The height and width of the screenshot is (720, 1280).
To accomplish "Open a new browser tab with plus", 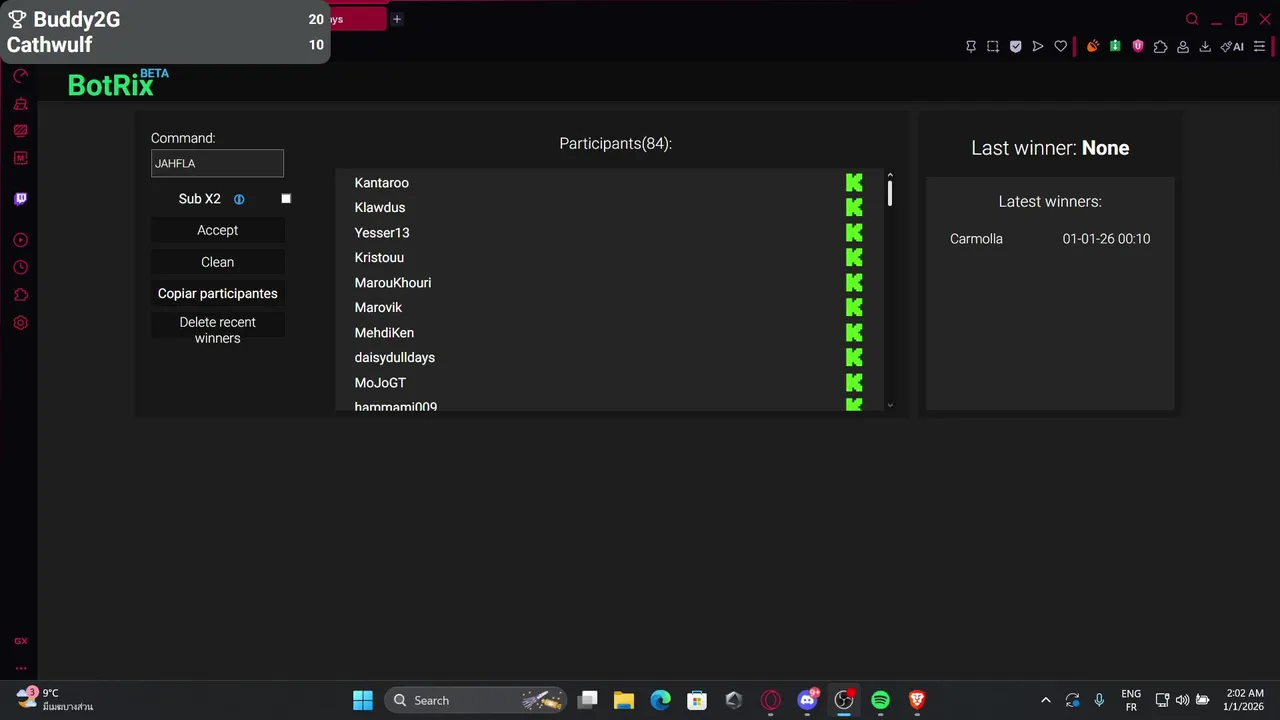I will click(x=397, y=19).
